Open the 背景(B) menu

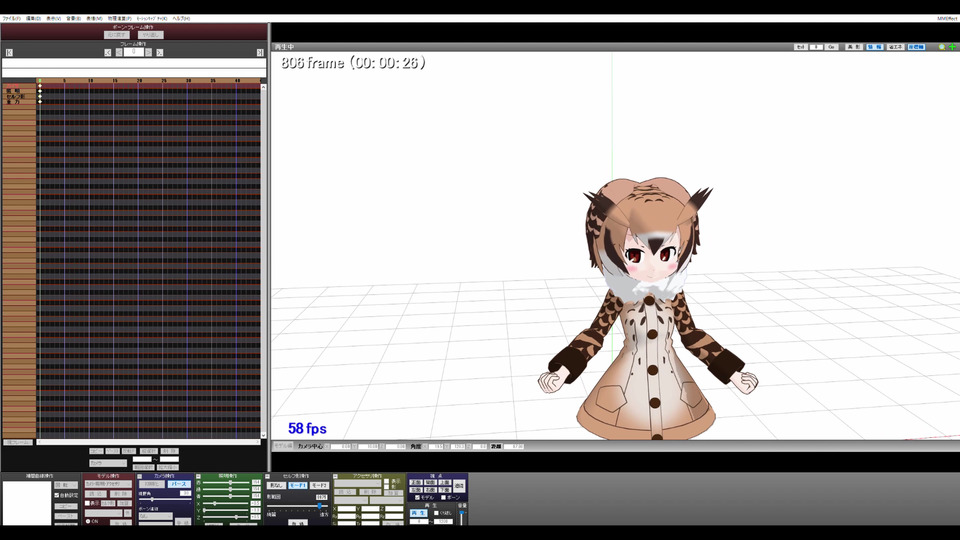[73, 18]
